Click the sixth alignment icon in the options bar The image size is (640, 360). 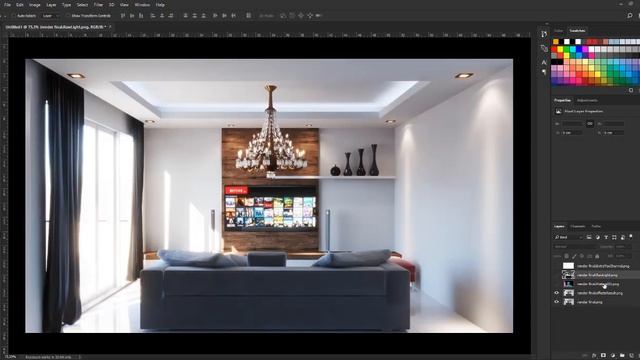tap(171, 16)
